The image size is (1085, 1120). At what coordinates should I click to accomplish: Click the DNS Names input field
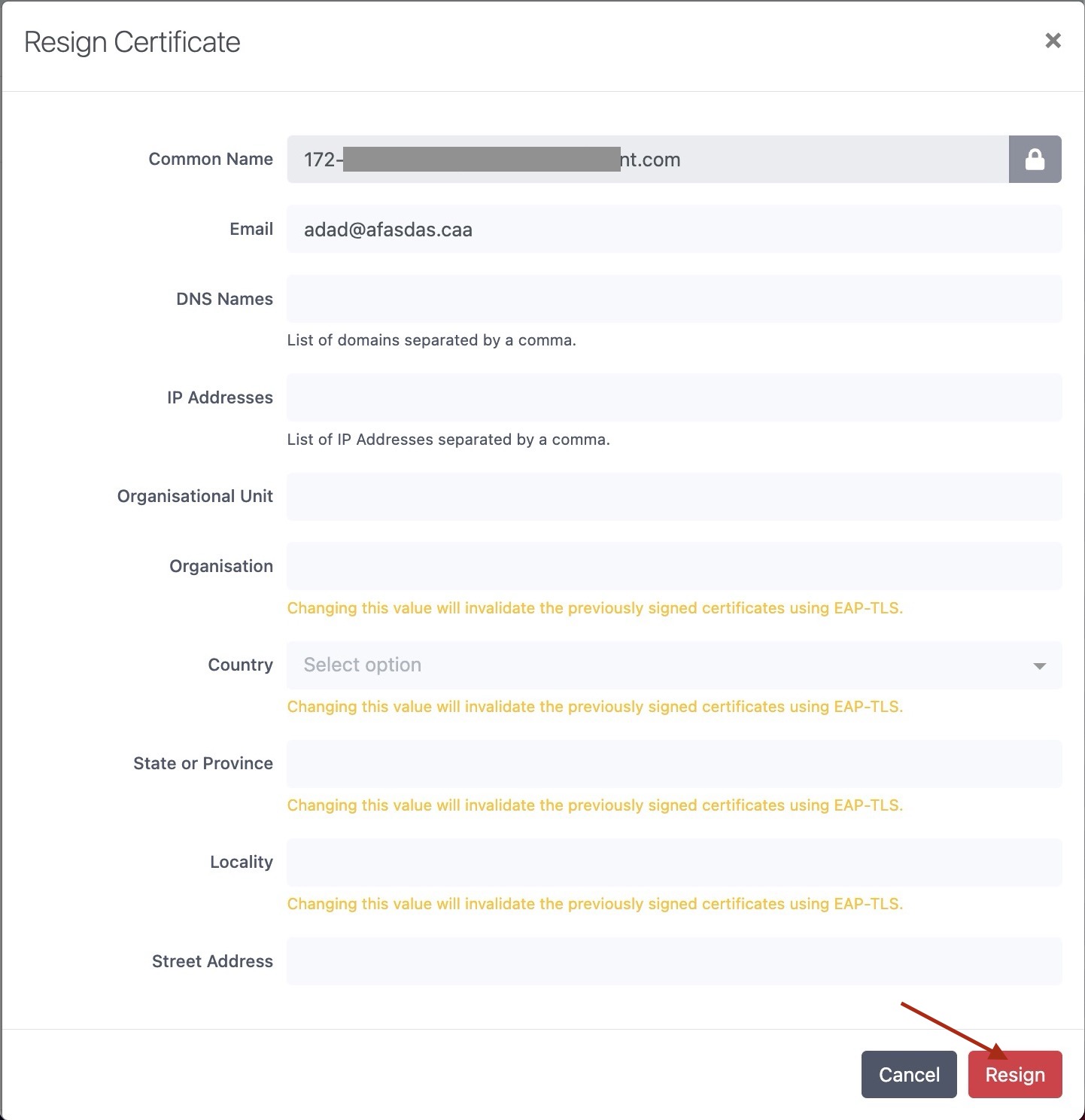click(x=673, y=298)
